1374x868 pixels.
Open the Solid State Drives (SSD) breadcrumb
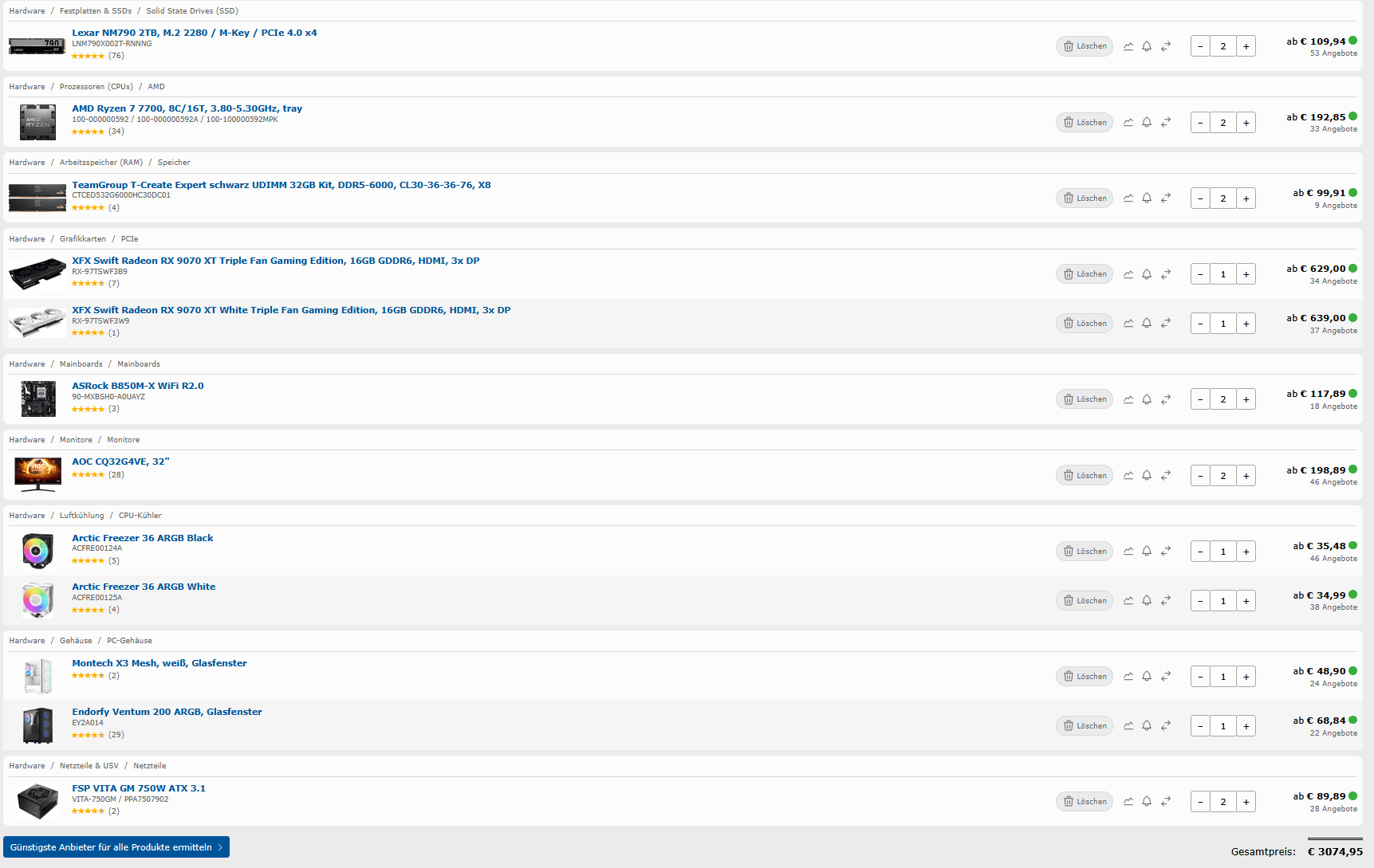[192, 11]
